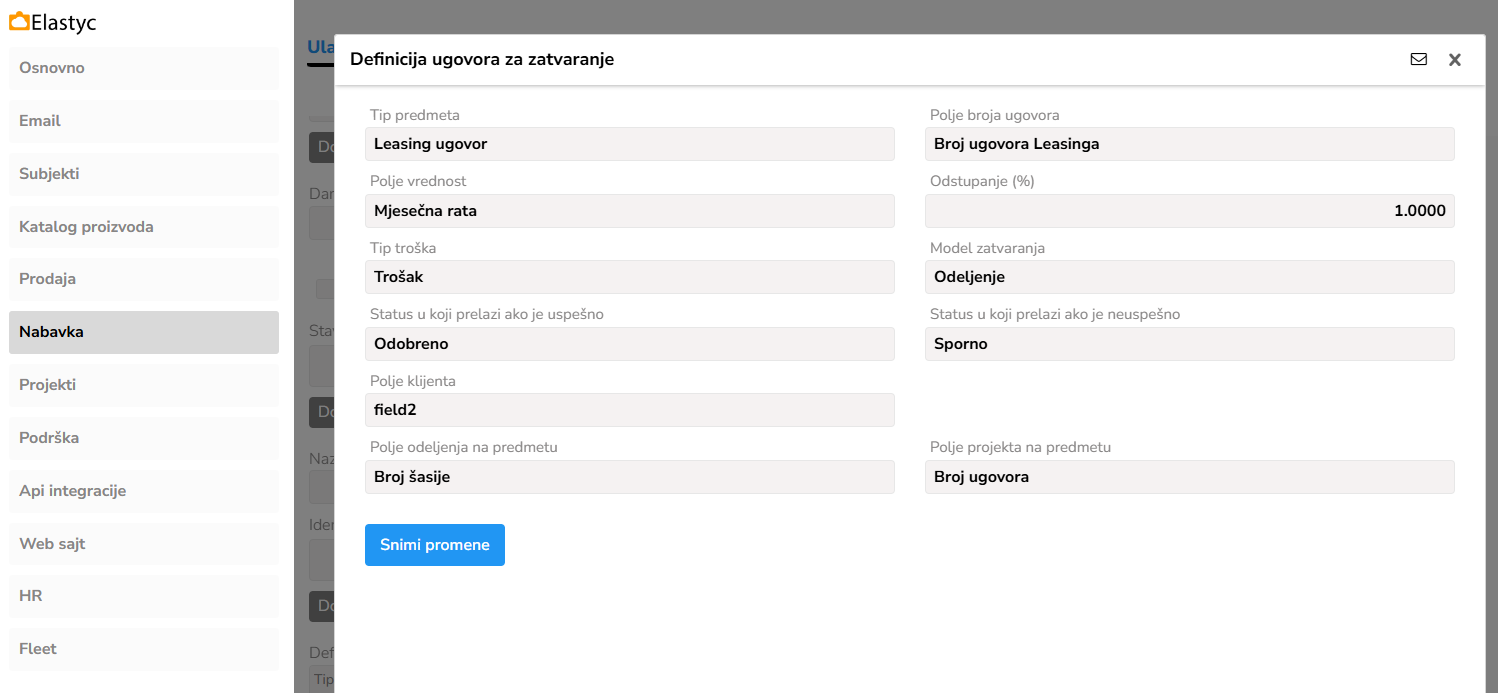Close the Definicija ugovora dialog
The width and height of the screenshot is (1498, 693).
click(x=1455, y=59)
